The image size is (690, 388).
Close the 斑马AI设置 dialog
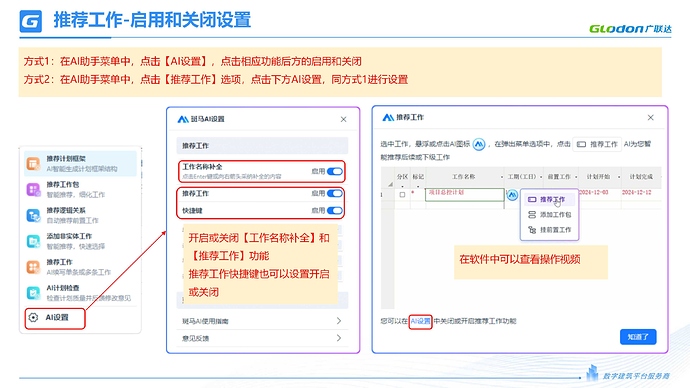pos(343,119)
